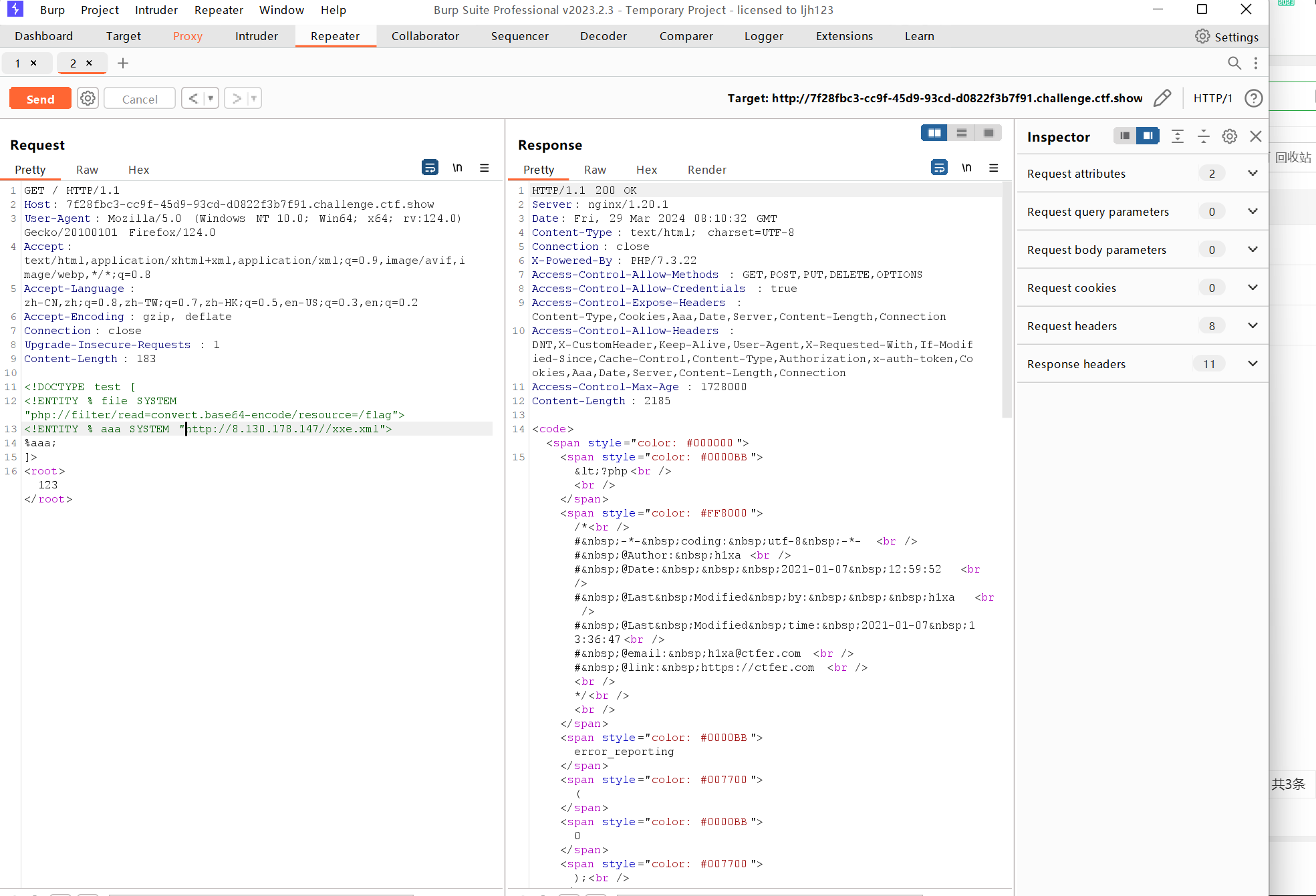Image resolution: width=1316 pixels, height=896 pixels.
Task: Open the Intruder menu
Action: point(156,10)
